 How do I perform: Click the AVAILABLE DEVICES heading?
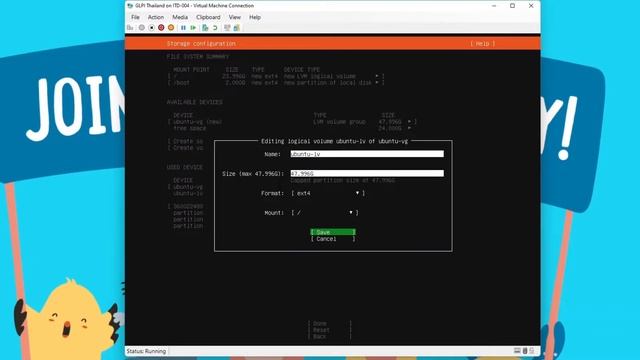194,102
